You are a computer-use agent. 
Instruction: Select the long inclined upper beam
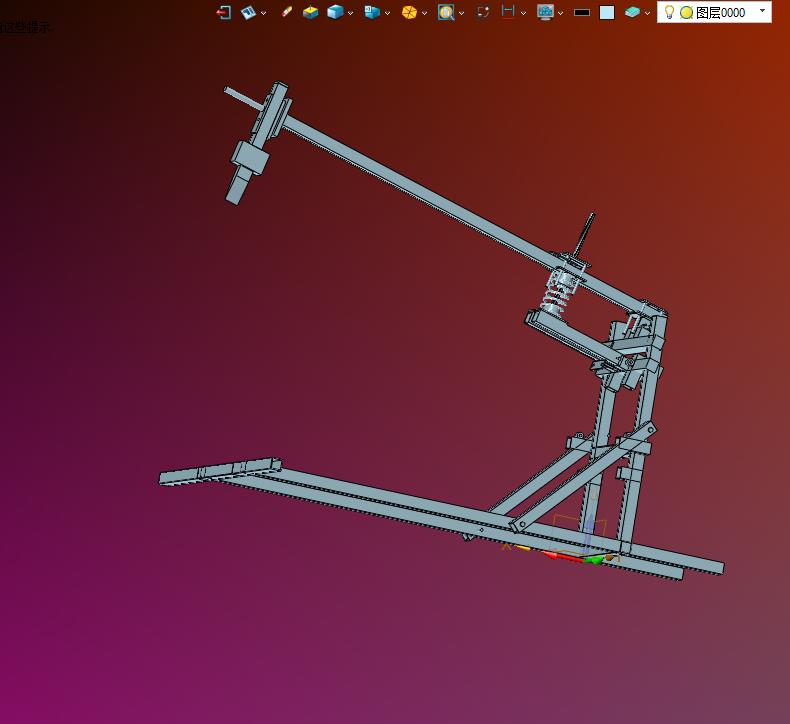click(x=418, y=191)
